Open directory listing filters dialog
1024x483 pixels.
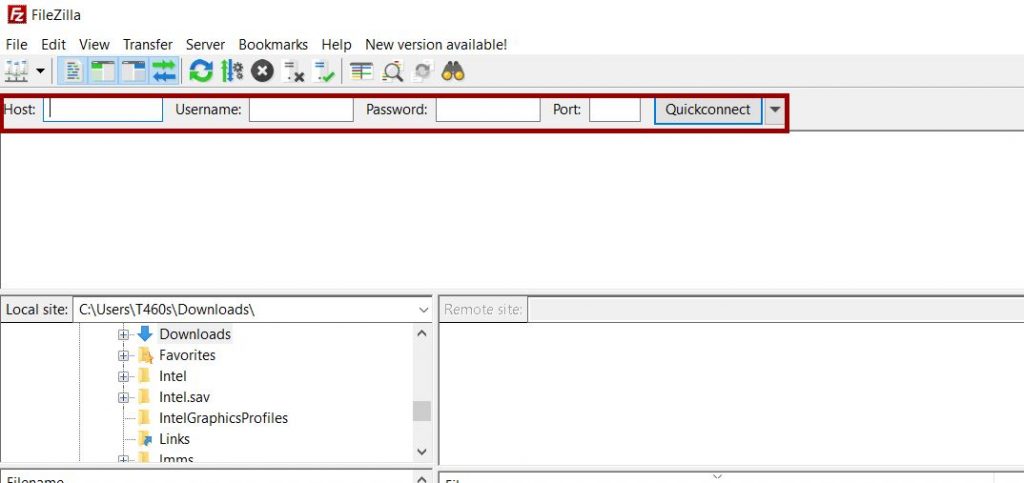[361, 70]
